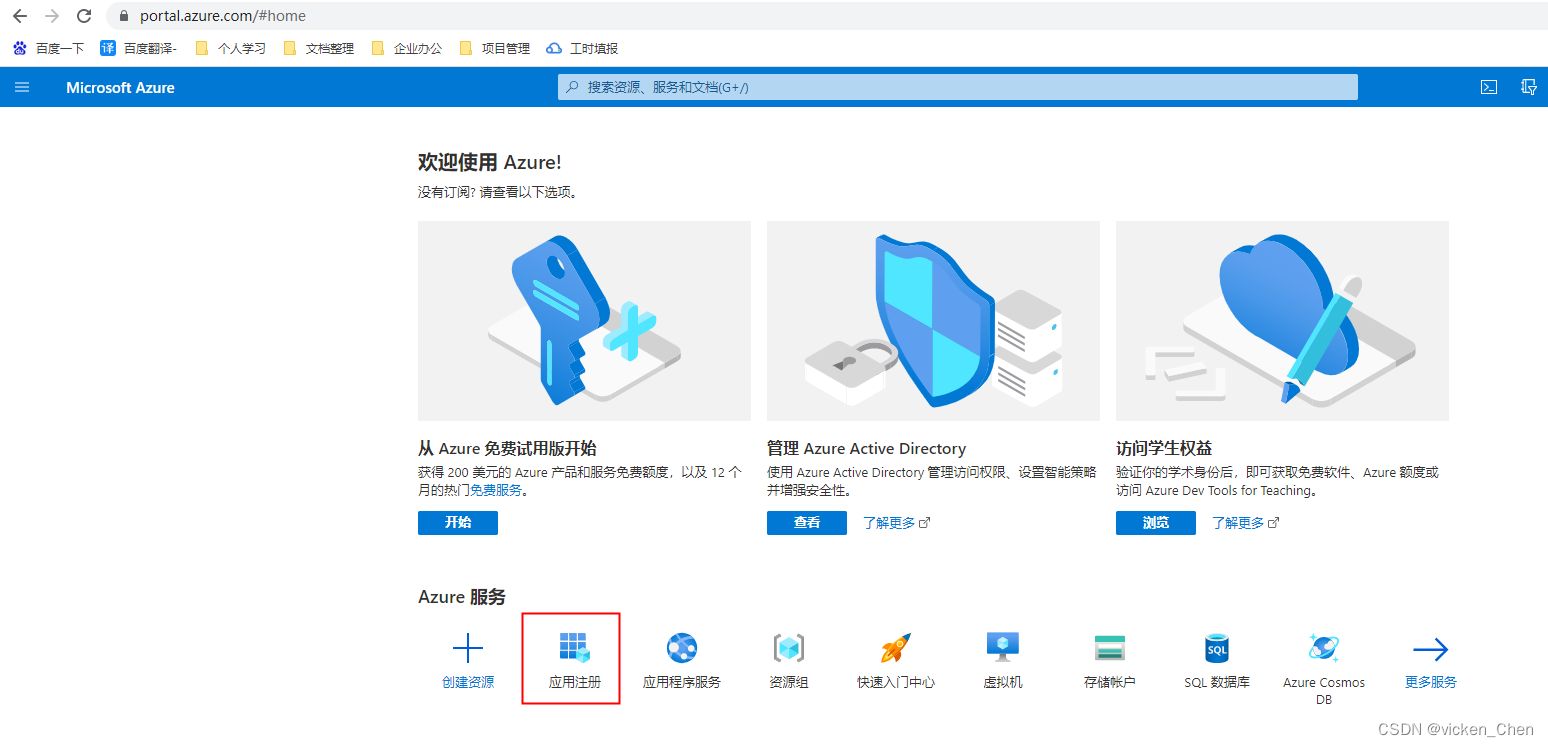The image size is (1548, 747).
Task: Click the student benefits cloud illustration
Action: tap(1282, 320)
